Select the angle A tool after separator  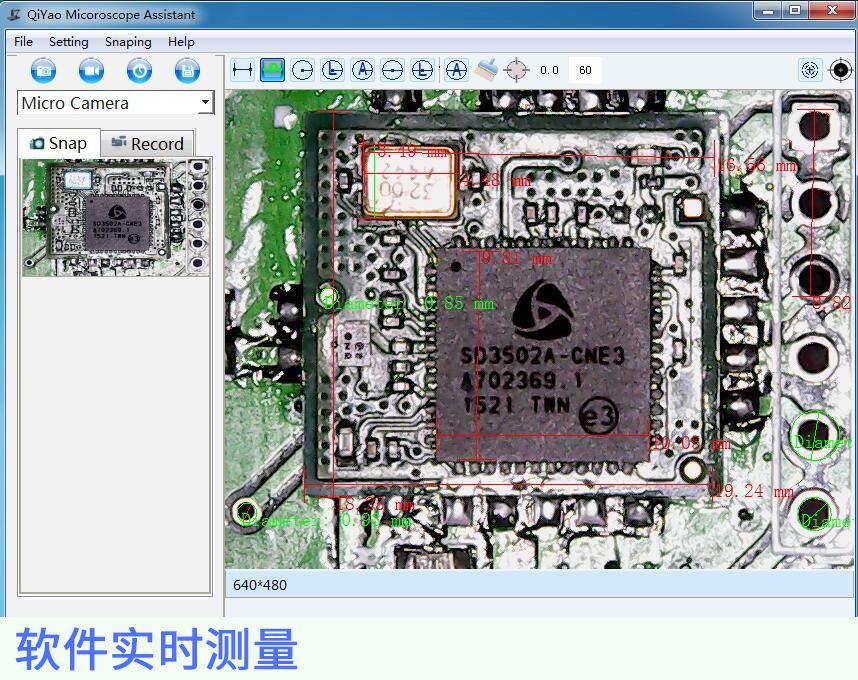pyautogui.click(x=456, y=70)
